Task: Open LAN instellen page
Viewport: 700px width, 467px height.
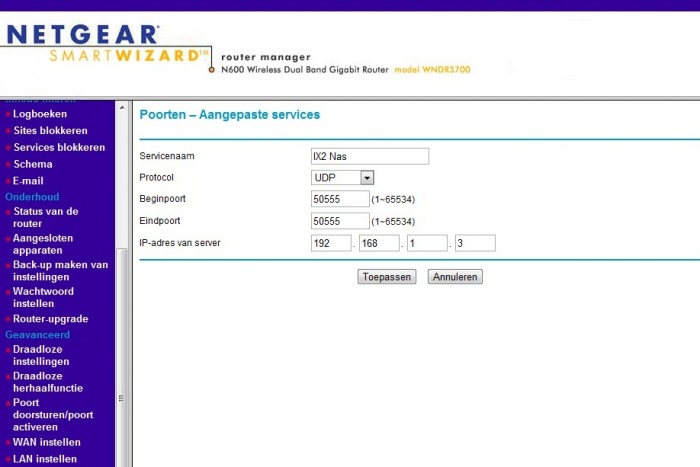Action: pyautogui.click(x=45, y=459)
